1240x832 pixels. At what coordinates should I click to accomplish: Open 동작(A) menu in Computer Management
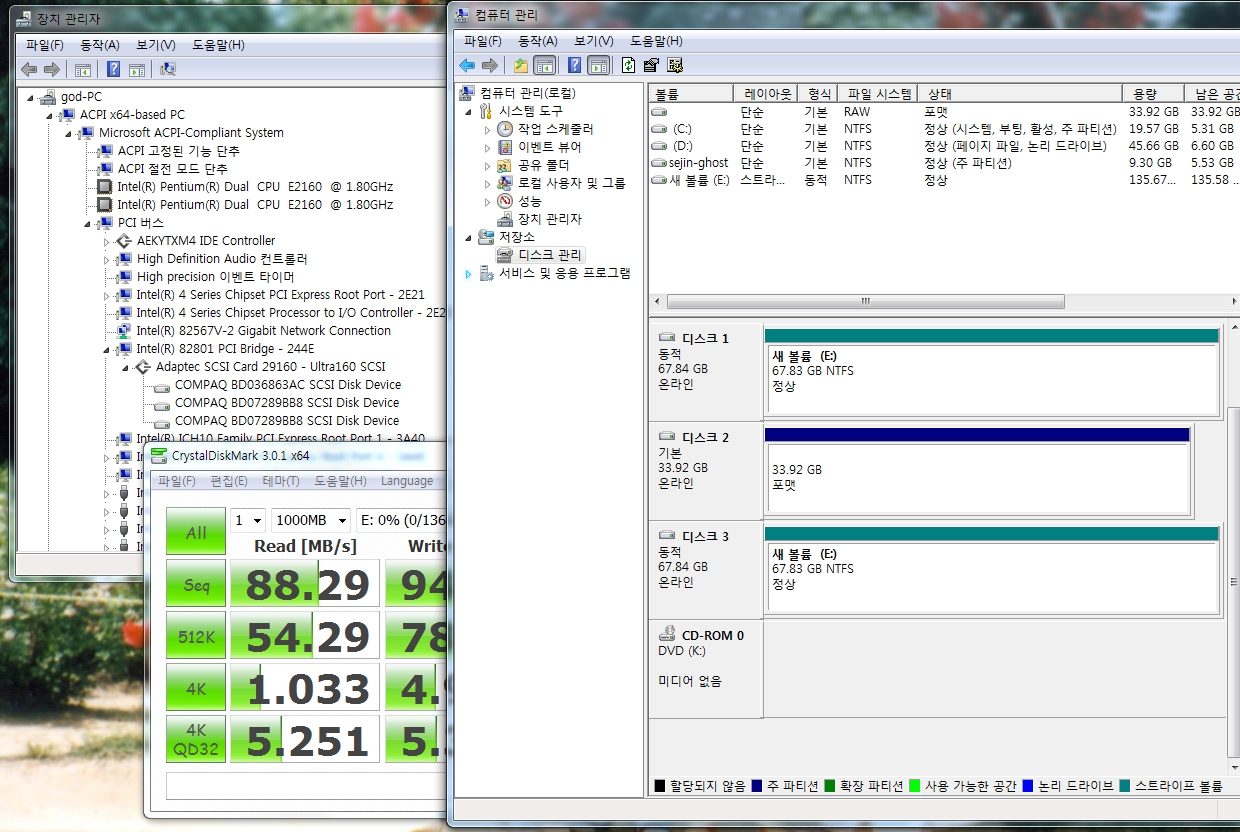tap(538, 41)
